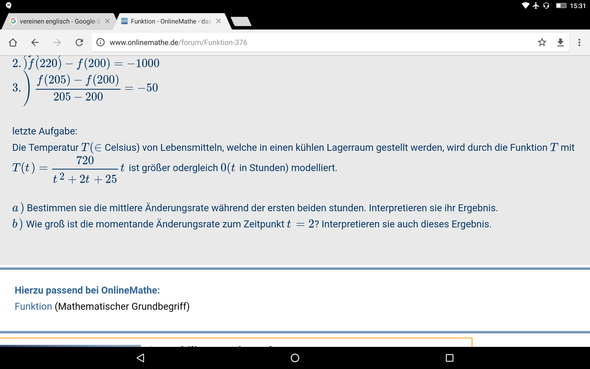This screenshot has width=590, height=369.
Task: Open the Chrome three-dot menu
Action: (579, 43)
